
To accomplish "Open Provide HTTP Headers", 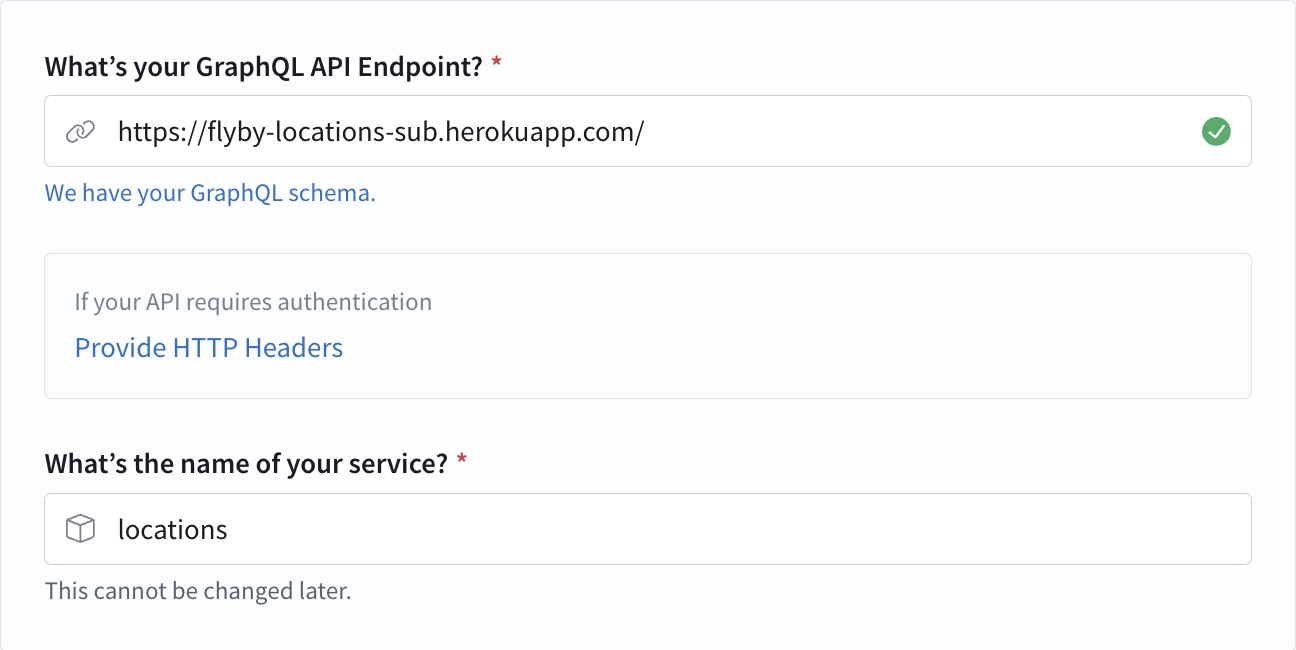I will [208, 347].
